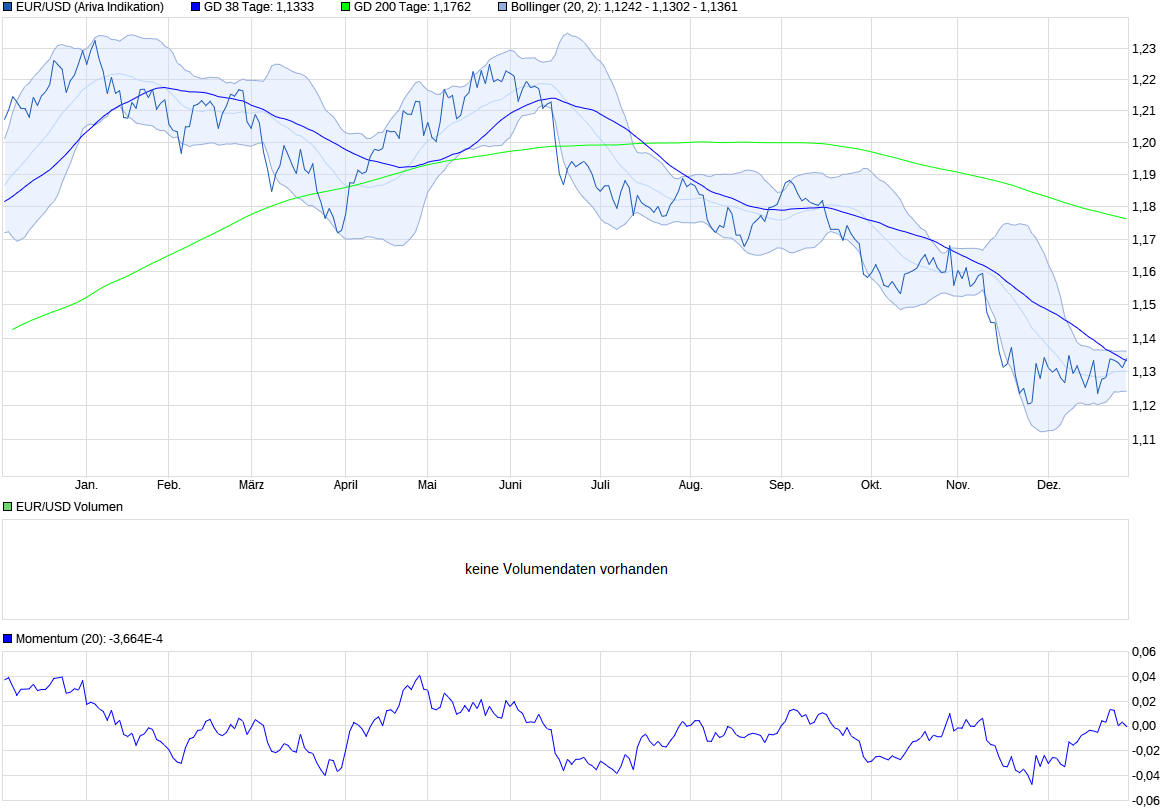Click the keine Volumendaten vorhanden message
Image resolution: width=1175 pixels, height=812 pixels.
pos(566,568)
